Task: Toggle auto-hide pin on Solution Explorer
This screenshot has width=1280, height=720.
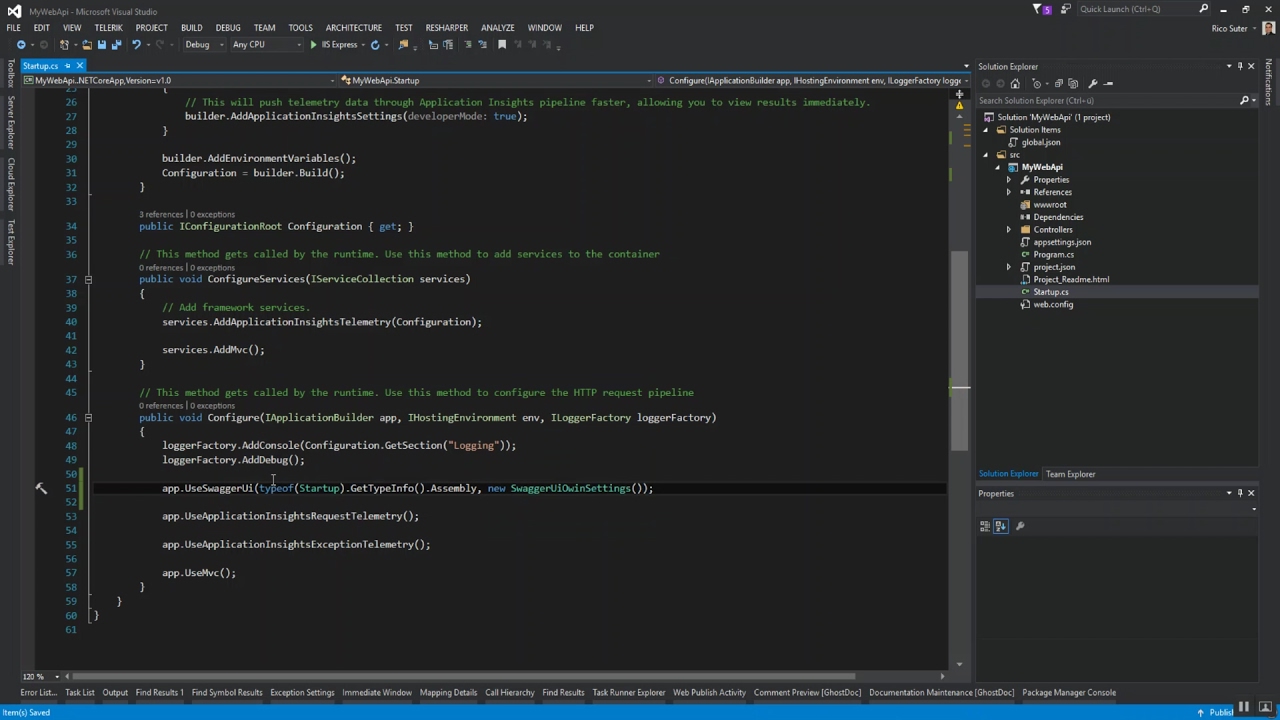Action: tap(1240, 67)
